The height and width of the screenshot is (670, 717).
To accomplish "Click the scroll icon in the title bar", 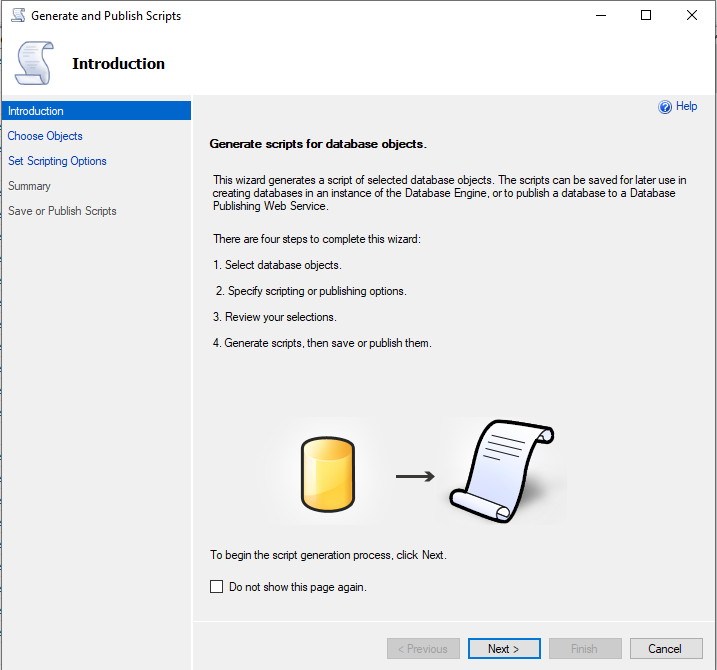I will (18, 16).
